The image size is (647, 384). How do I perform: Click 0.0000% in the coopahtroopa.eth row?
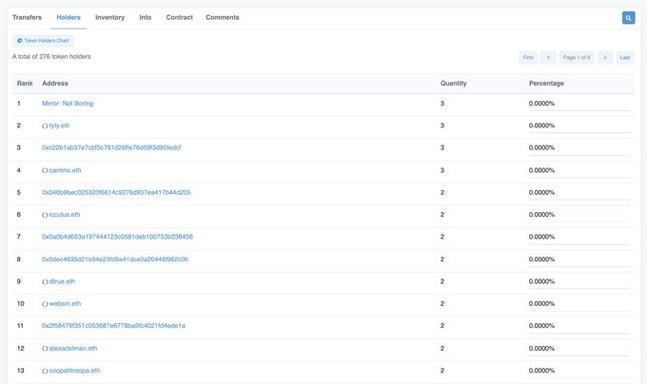click(542, 370)
